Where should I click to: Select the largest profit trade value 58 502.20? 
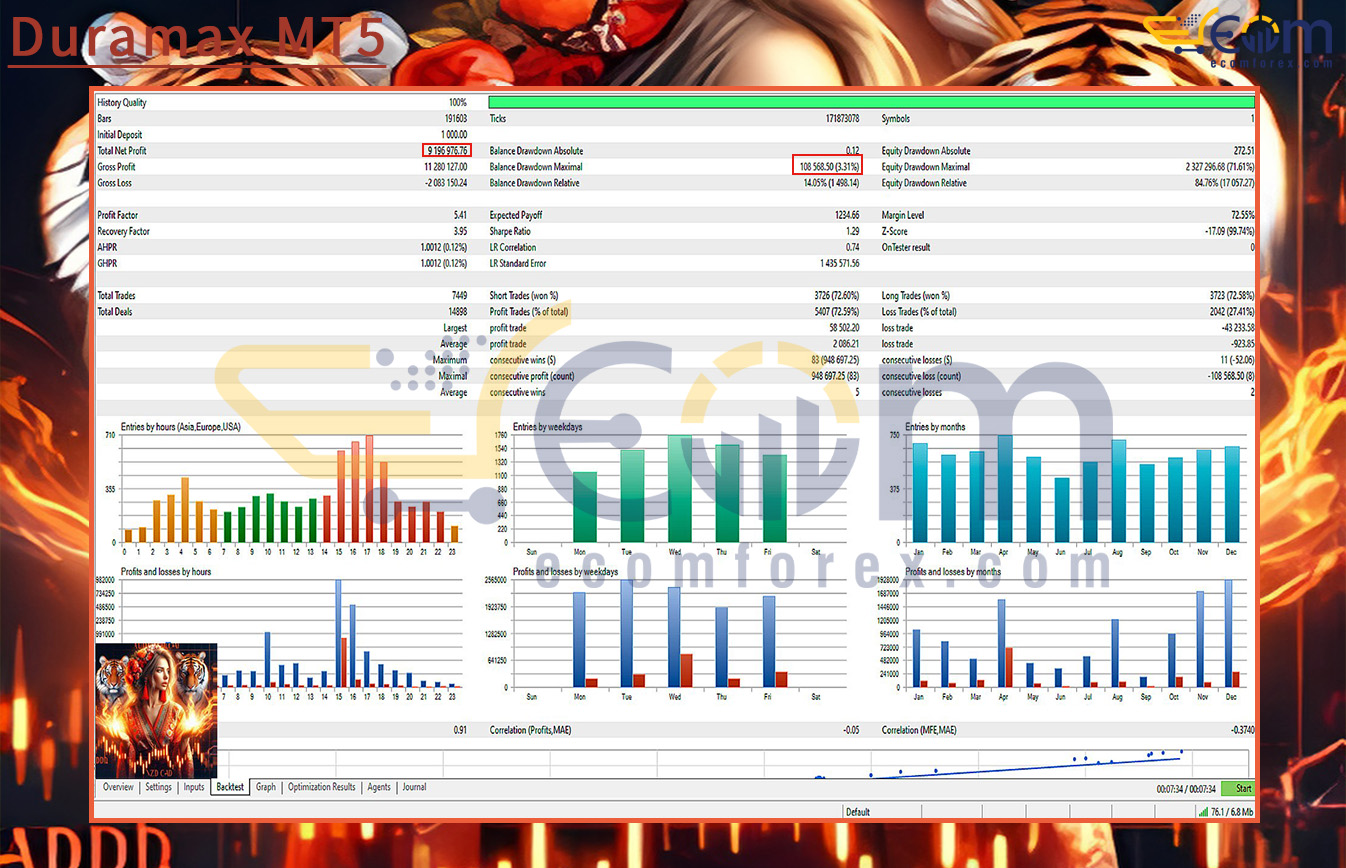pyautogui.click(x=845, y=327)
